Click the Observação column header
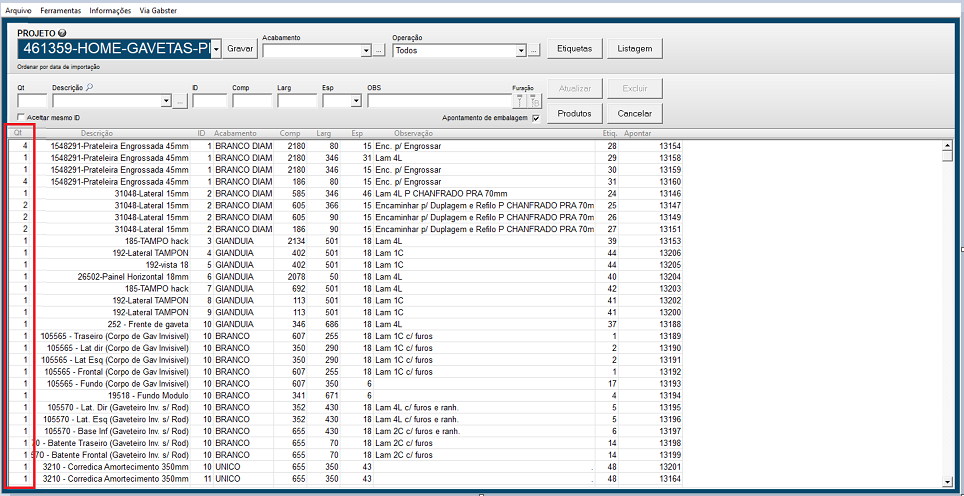Viewport: 964px width, 496px height. pyautogui.click(x=413, y=133)
